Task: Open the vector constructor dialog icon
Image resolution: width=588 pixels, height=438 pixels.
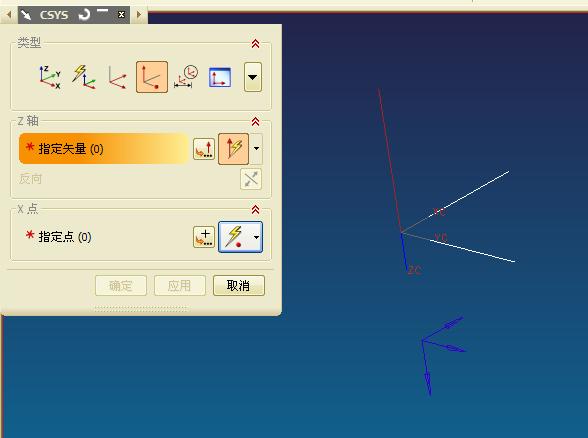Action: 204,149
